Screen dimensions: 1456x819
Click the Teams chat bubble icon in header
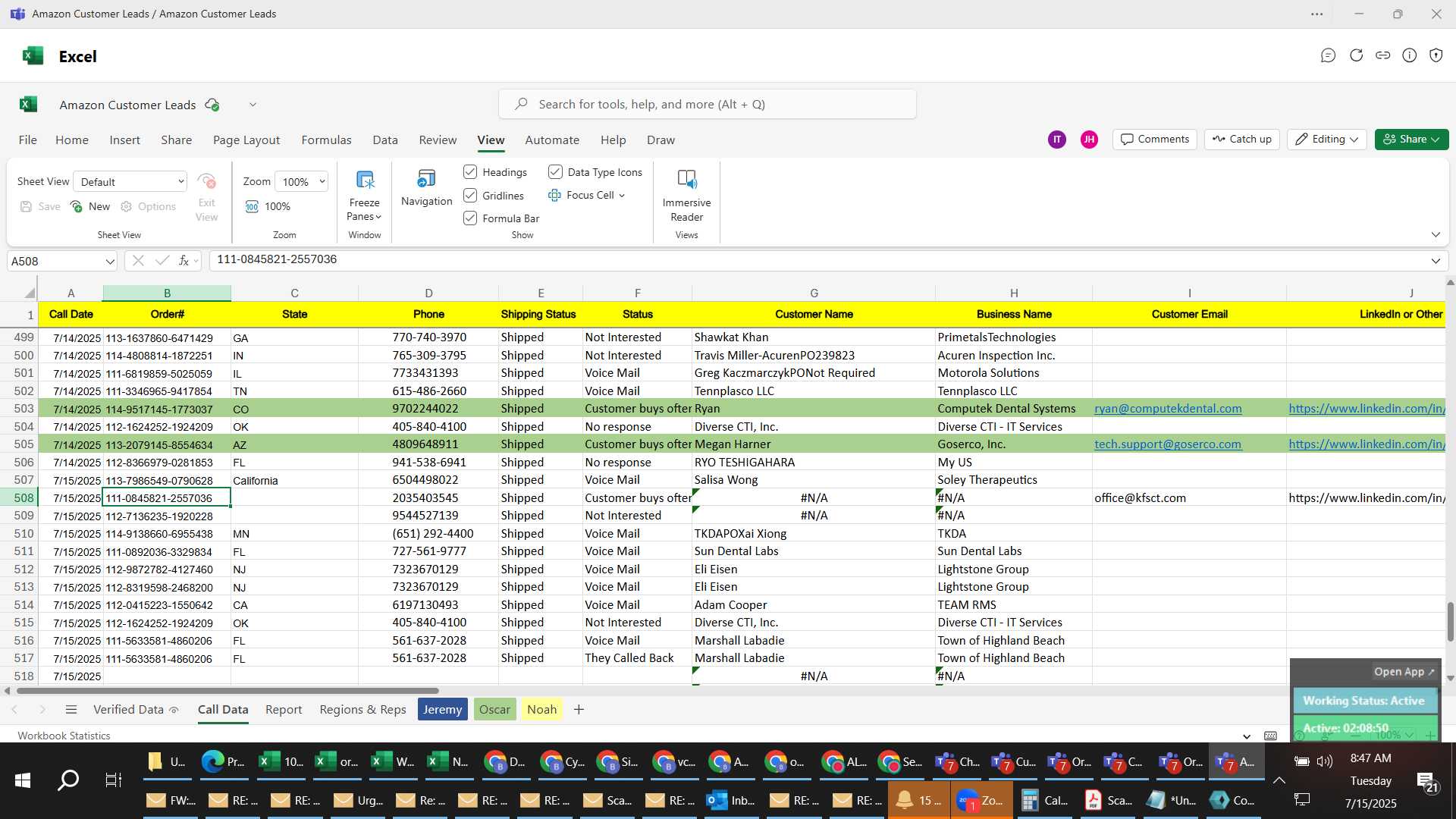(1328, 55)
